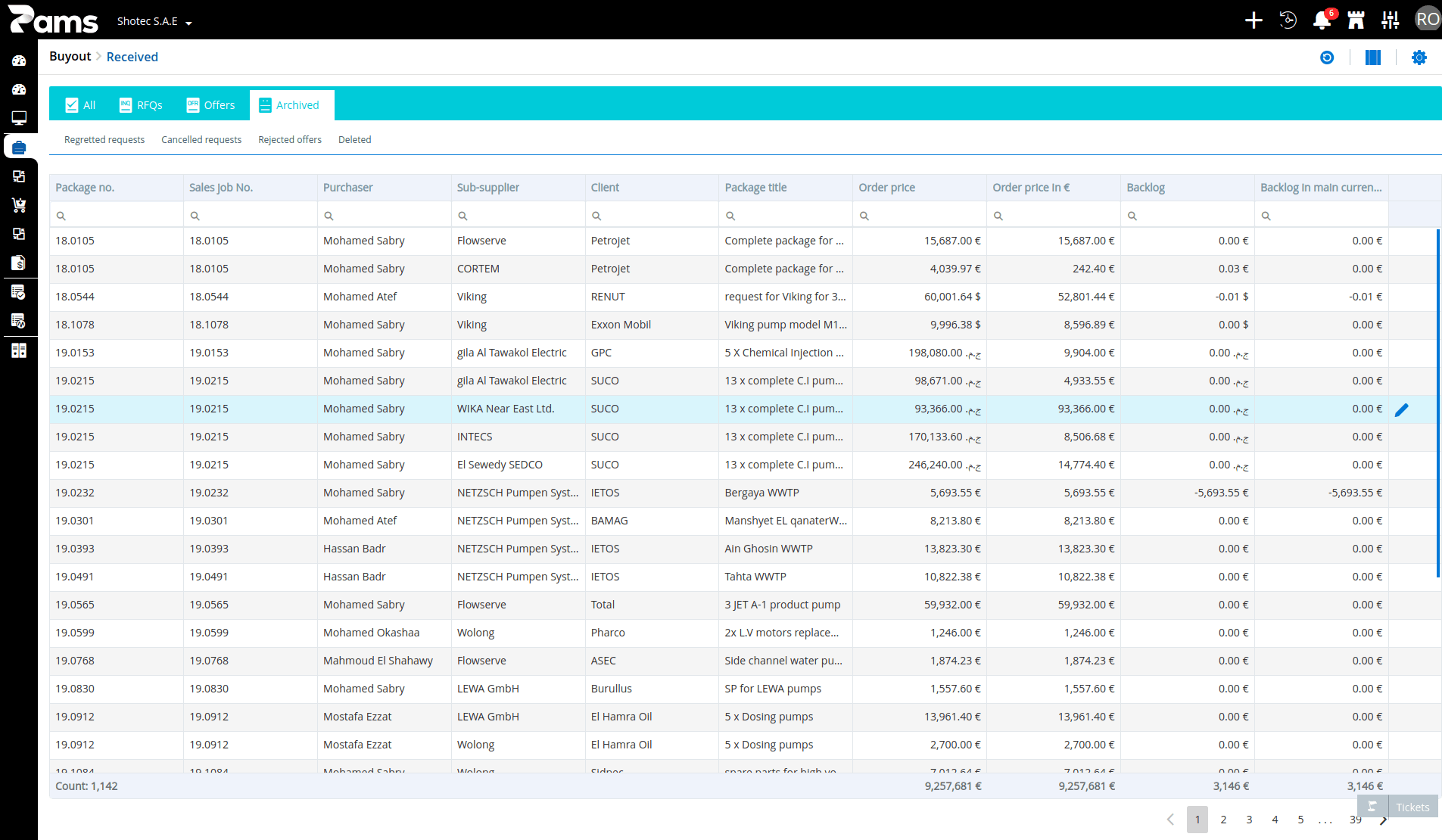
Task: Click the blue gear settings icon
Action: 1419,58
